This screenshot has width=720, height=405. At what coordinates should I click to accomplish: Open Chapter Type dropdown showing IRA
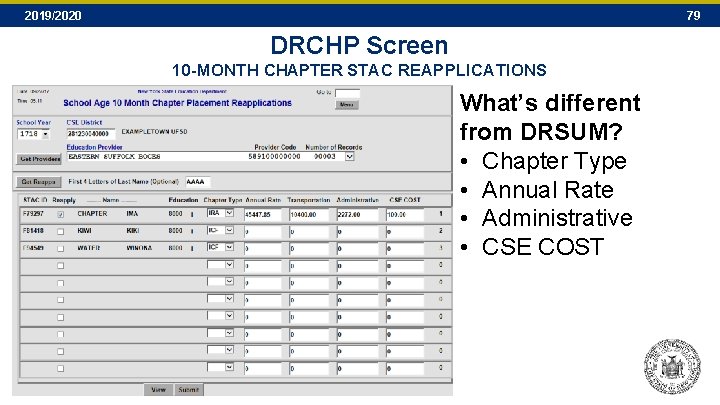pyautogui.click(x=229, y=213)
